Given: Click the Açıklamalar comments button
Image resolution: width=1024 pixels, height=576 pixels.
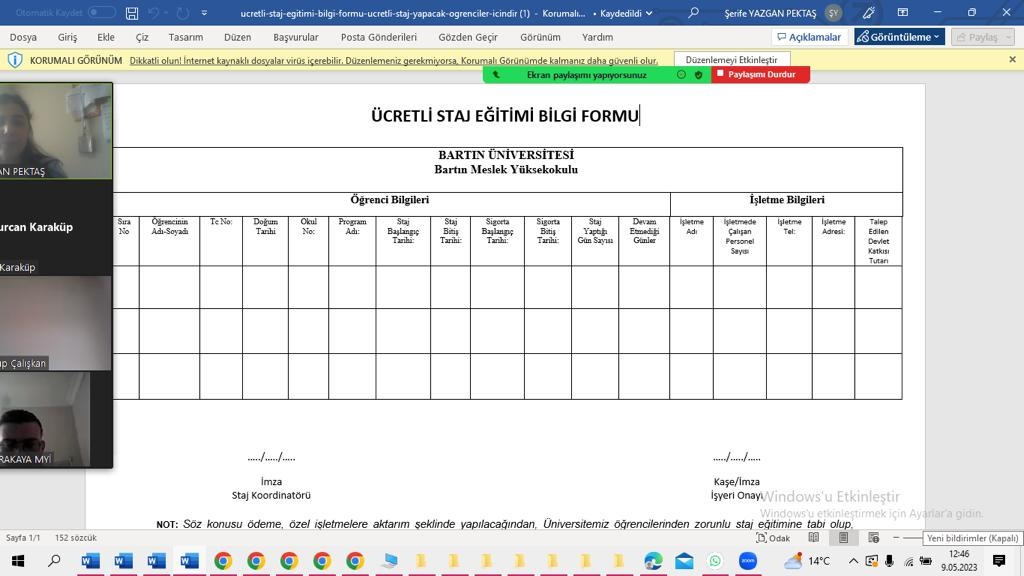Looking at the screenshot, I should point(809,37).
